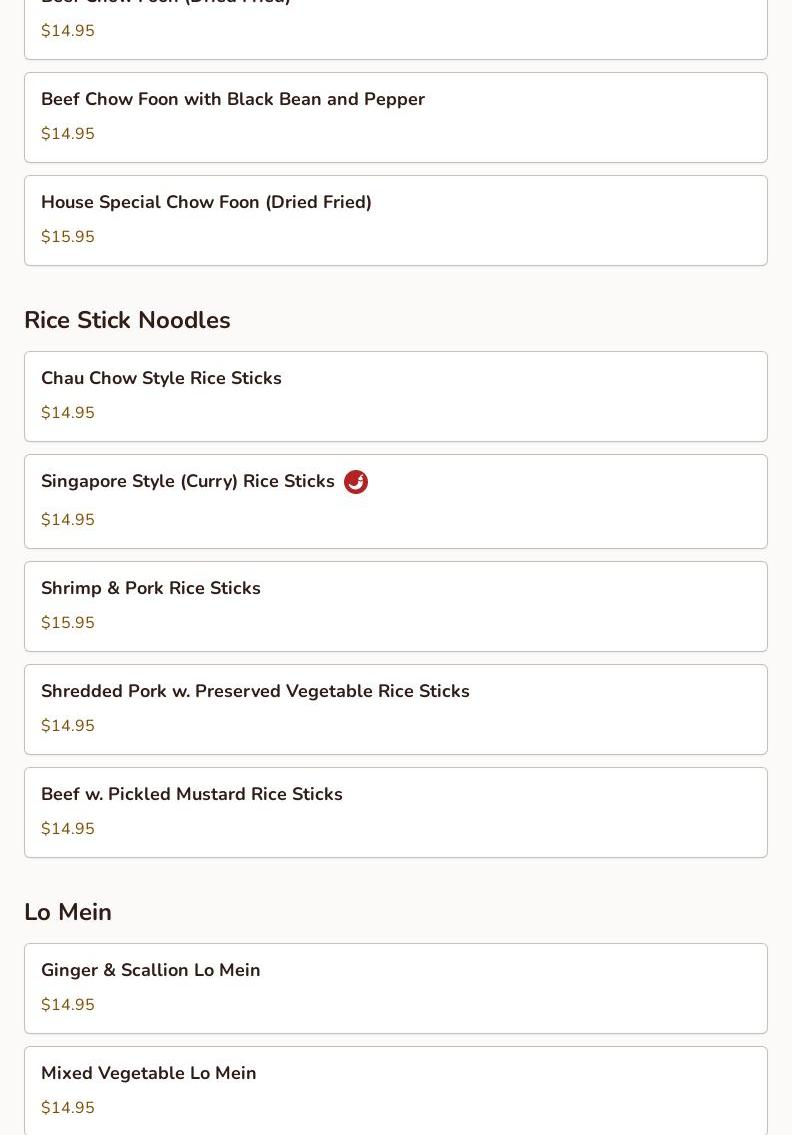This screenshot has height=1135, width=792.
Task: Click the price of Beef w. Pickled Mustard
Action: (x=68, y=829)
